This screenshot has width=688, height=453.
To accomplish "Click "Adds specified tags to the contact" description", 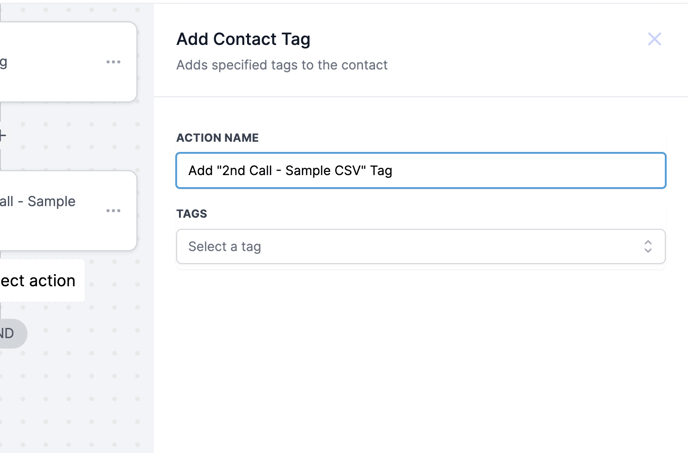I will 282,65.
